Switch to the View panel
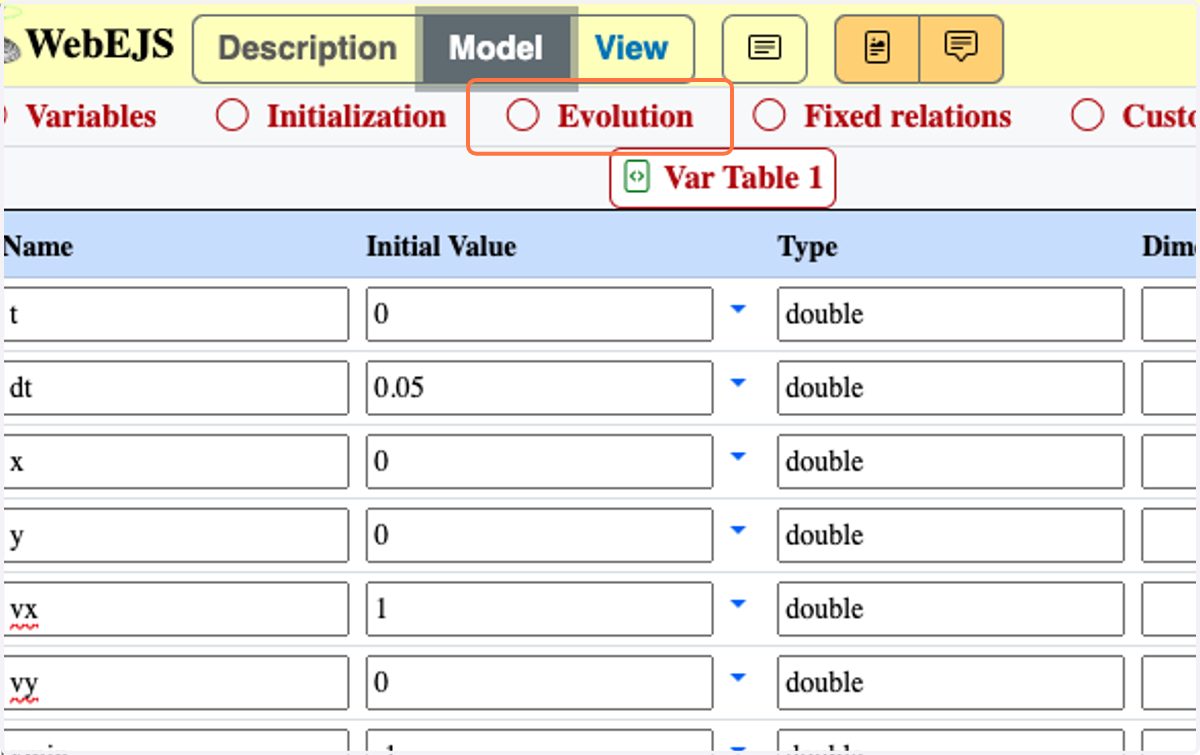Viewport: 1200px width, 755px height. coord(632,48)
